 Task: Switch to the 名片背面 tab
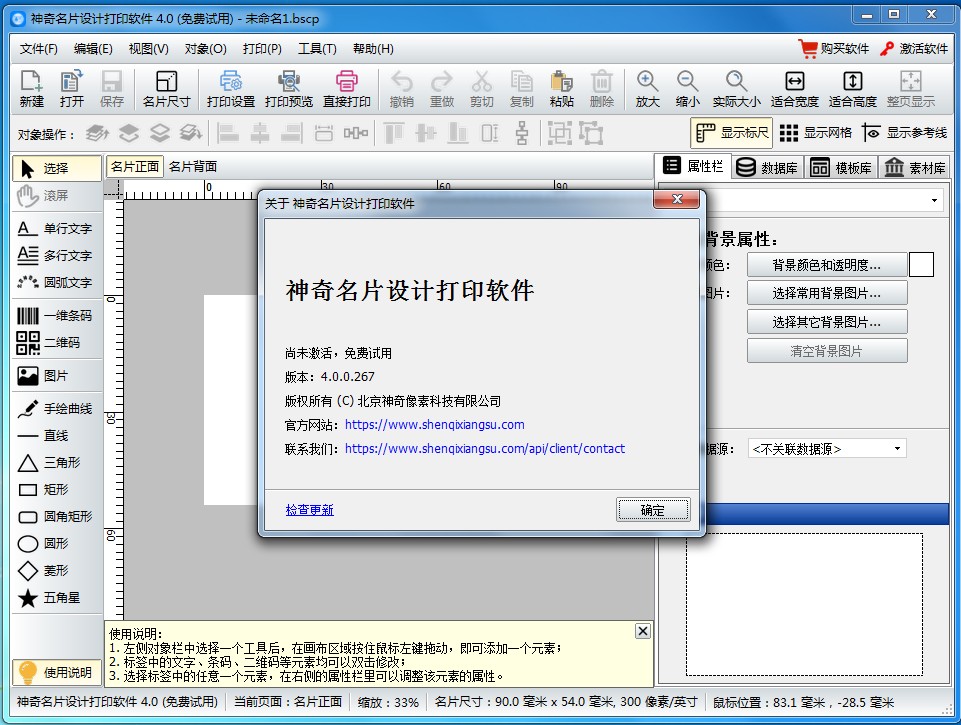coord(192,167)
